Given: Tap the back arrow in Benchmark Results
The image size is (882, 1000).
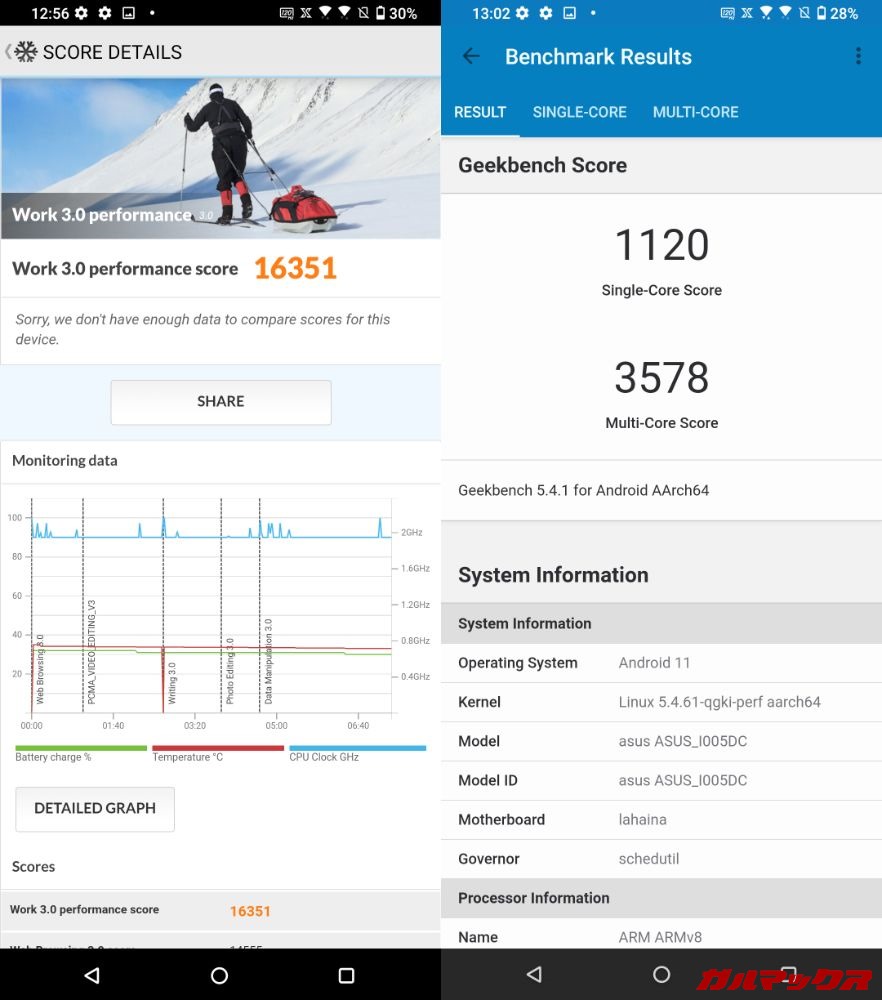Looking at the screenshot, I should point(471,57).
